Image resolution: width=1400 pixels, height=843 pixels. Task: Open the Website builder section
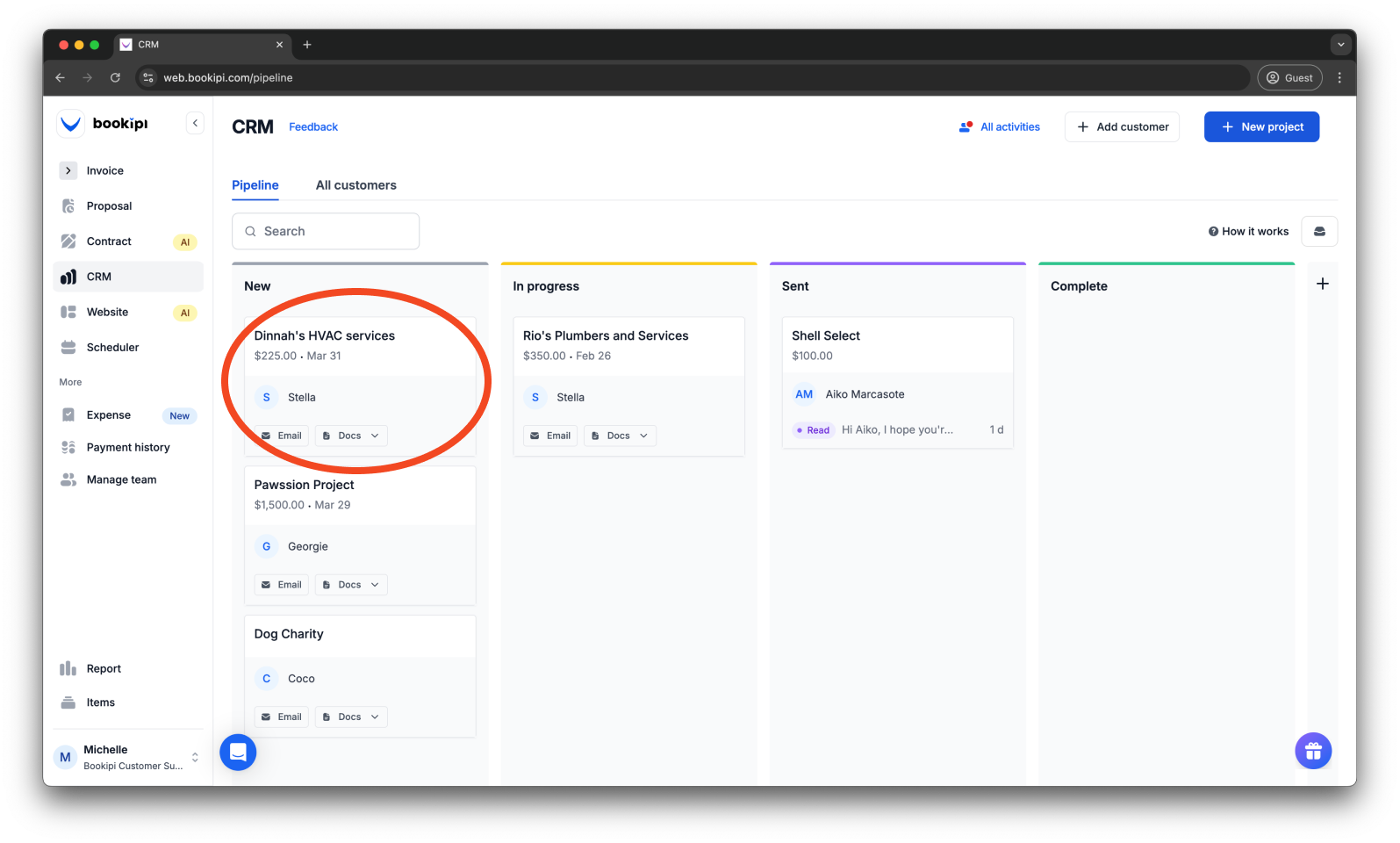[x=128, y=312]
